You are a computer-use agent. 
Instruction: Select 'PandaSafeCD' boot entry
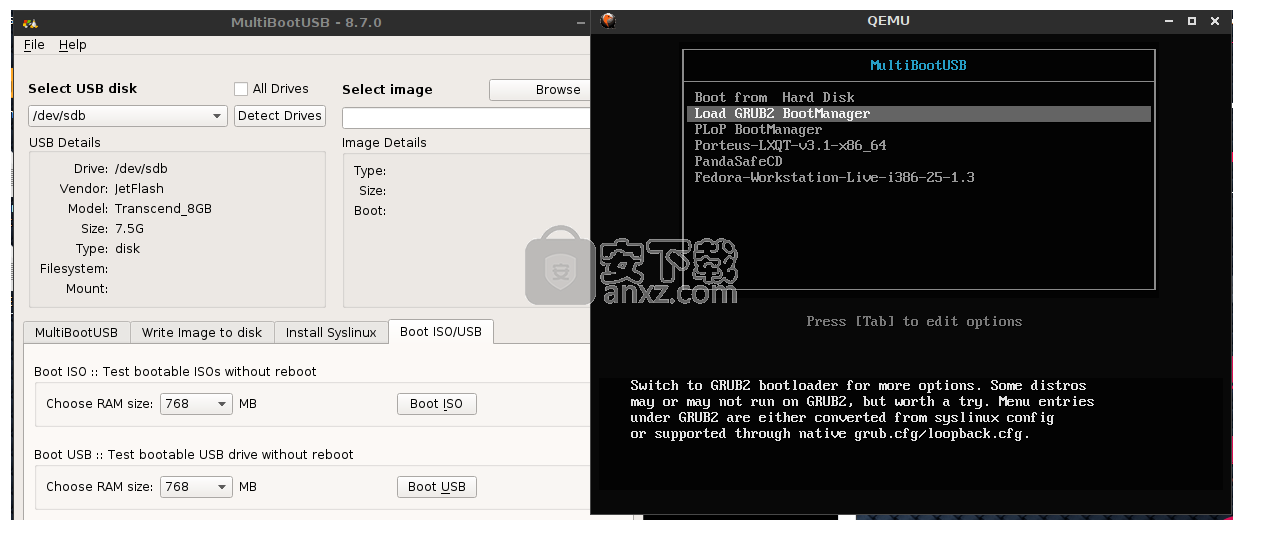click(738, 162)
